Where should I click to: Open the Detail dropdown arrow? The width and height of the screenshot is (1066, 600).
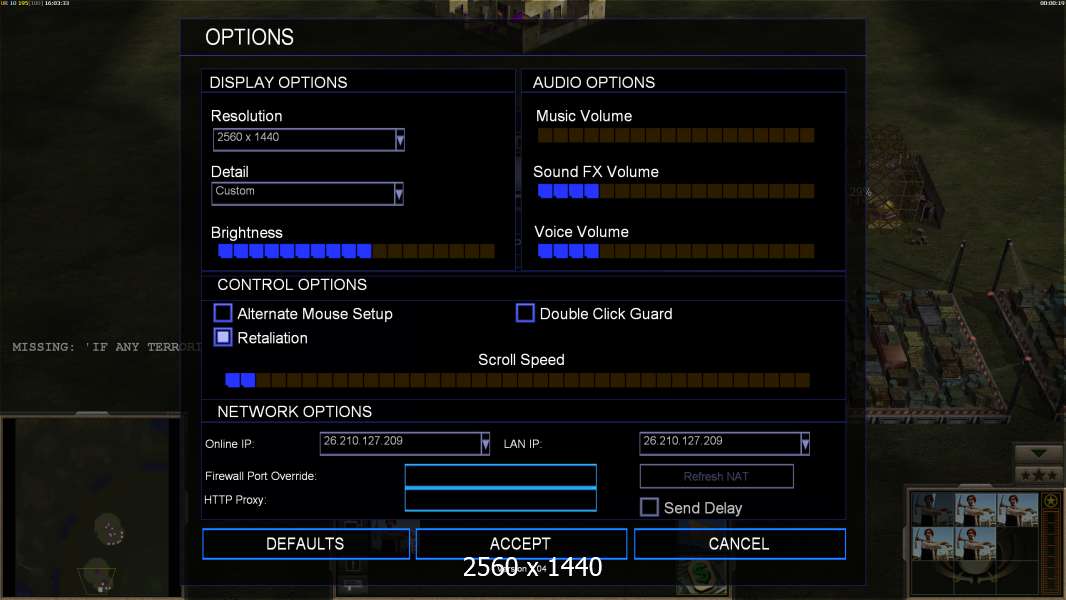[399, 194]
